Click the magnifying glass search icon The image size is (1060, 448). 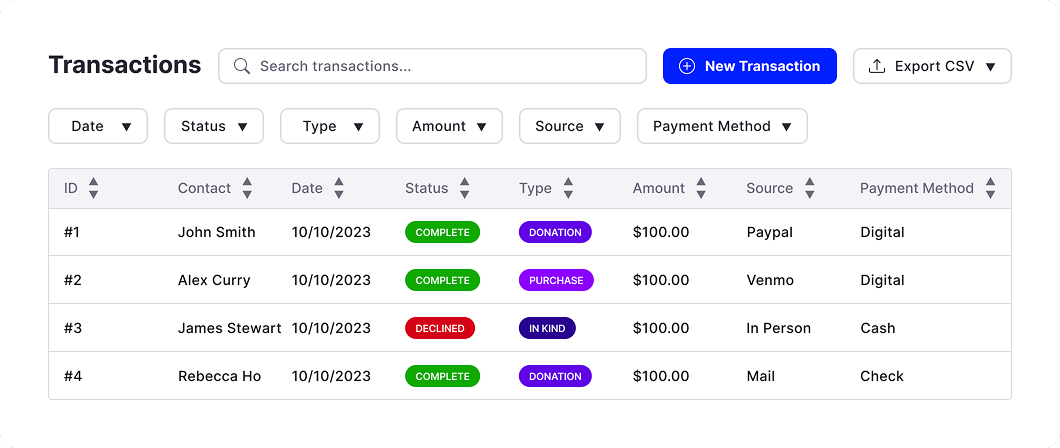pyautogui.click(x=241, y=66)
